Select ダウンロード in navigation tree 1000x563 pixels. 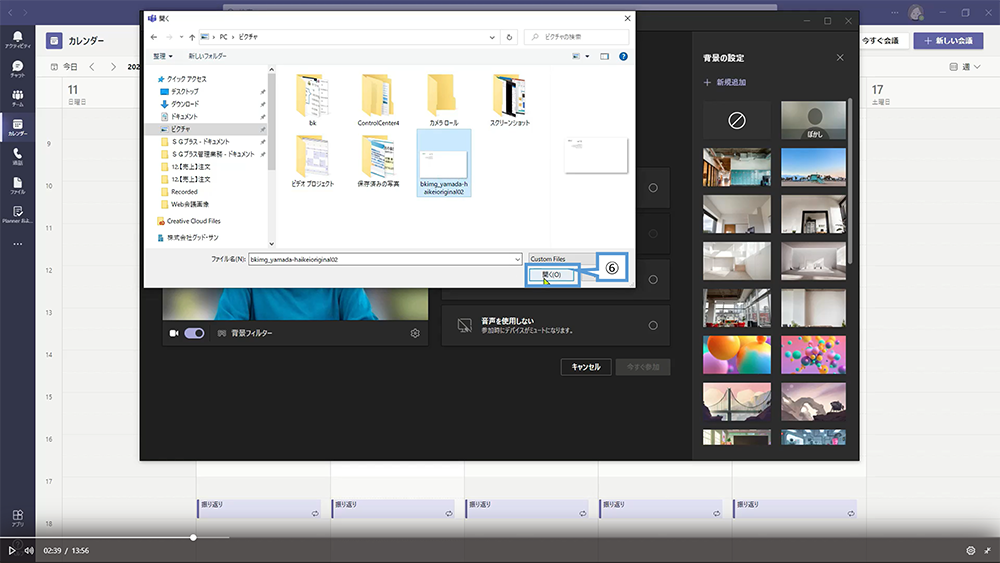(x=184, y=104)
